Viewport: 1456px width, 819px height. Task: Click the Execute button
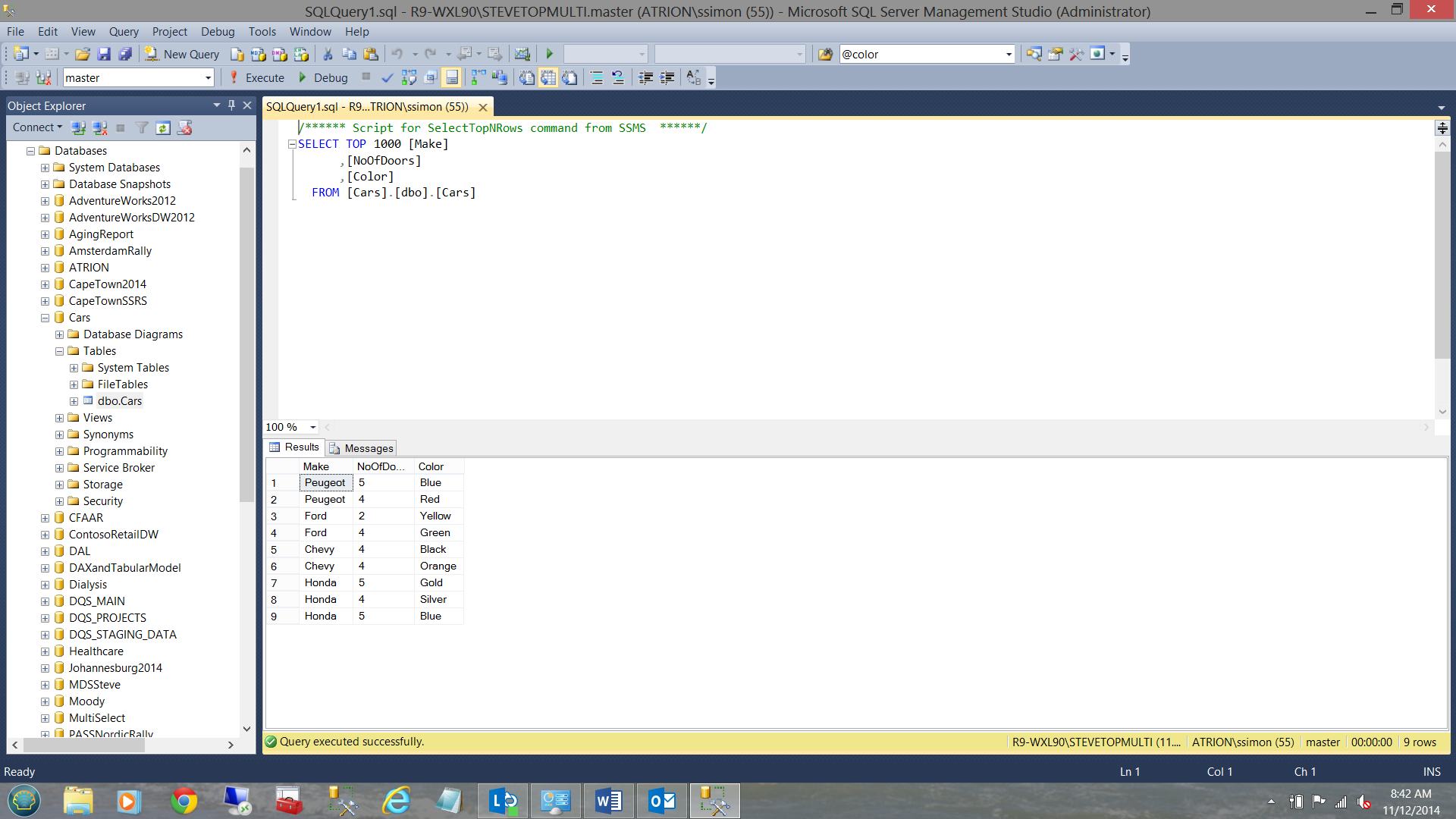[257, 77]
